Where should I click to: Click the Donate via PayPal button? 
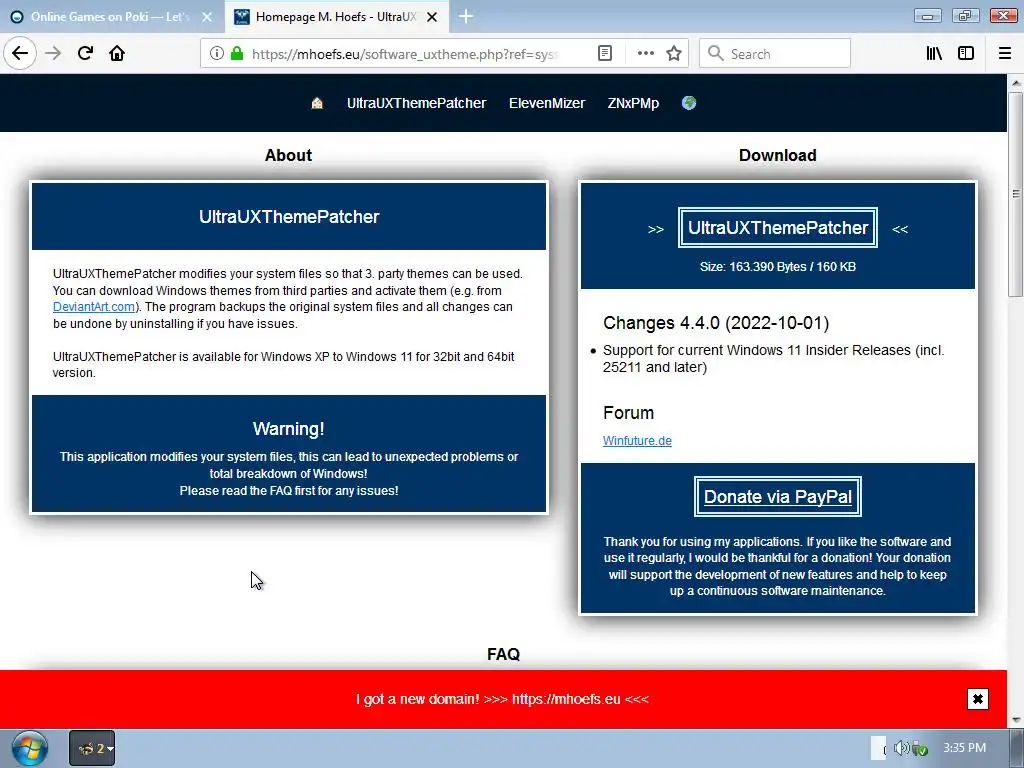[778, 496]
